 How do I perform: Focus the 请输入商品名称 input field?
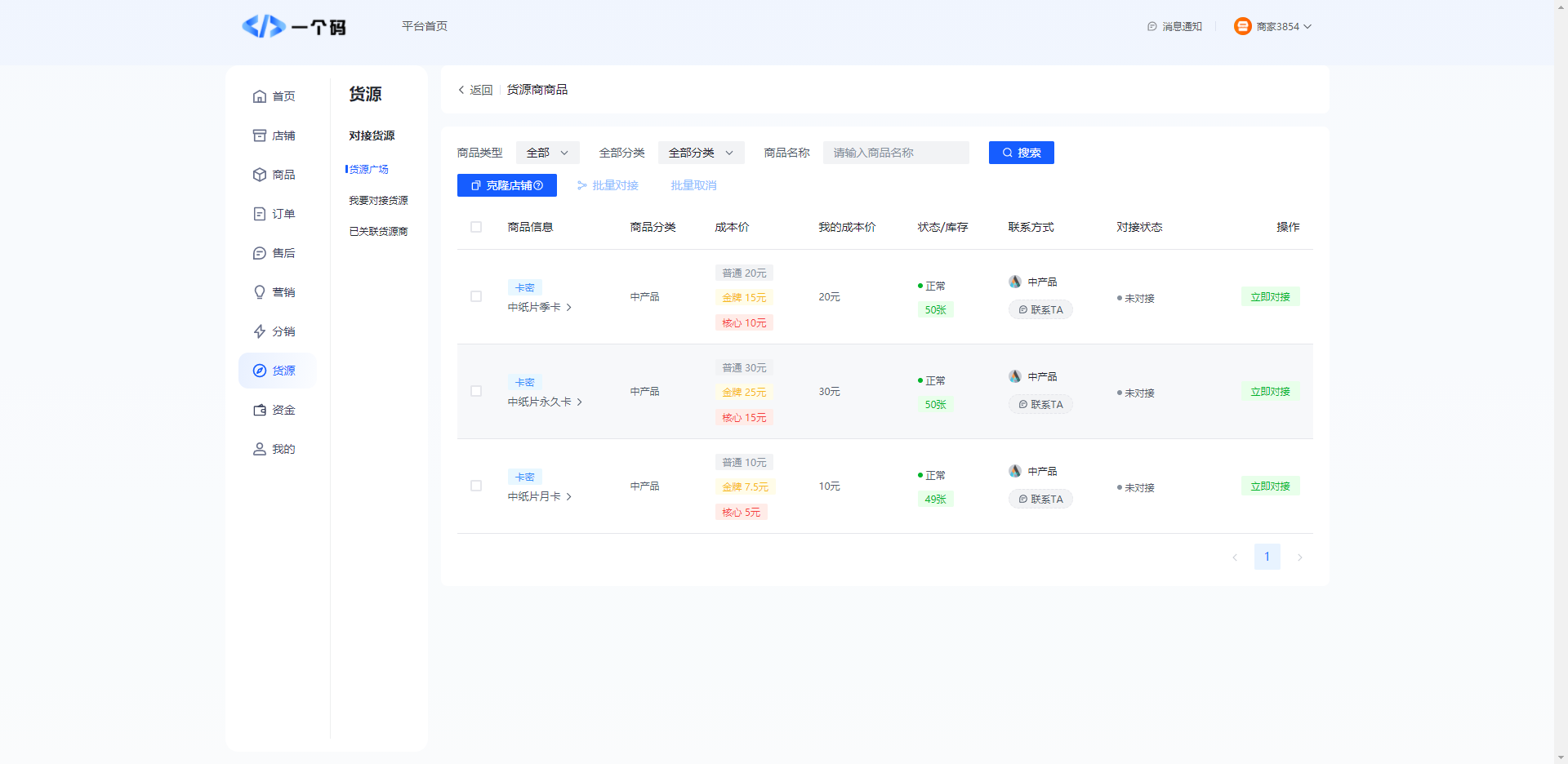tap(896, 153)
